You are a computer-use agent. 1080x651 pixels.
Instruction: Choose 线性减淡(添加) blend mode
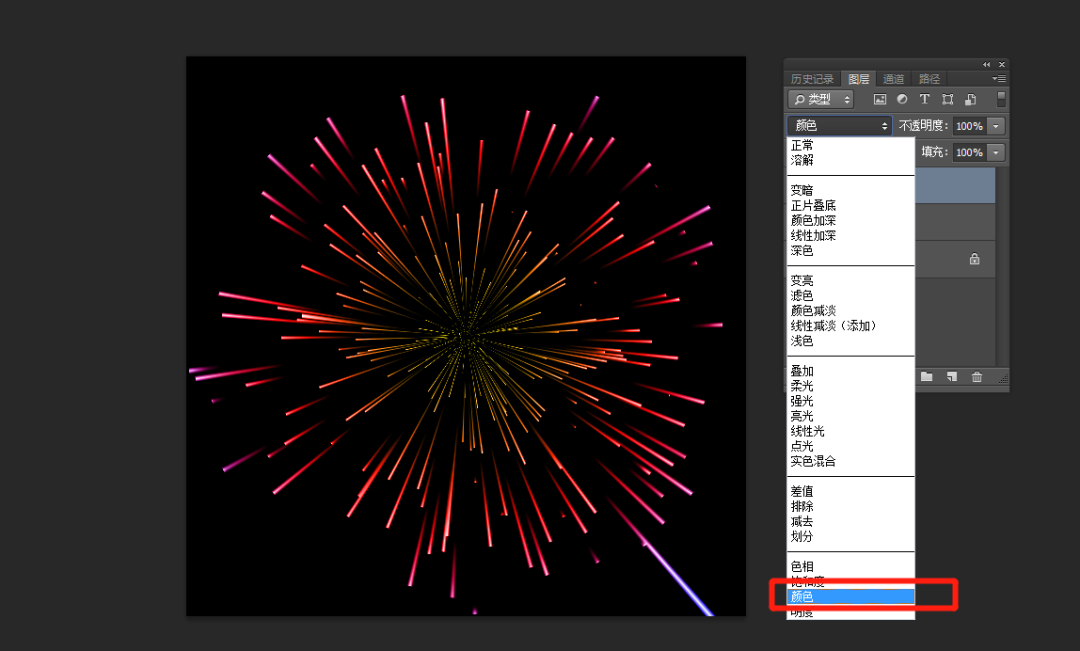(x=851, y=326)
